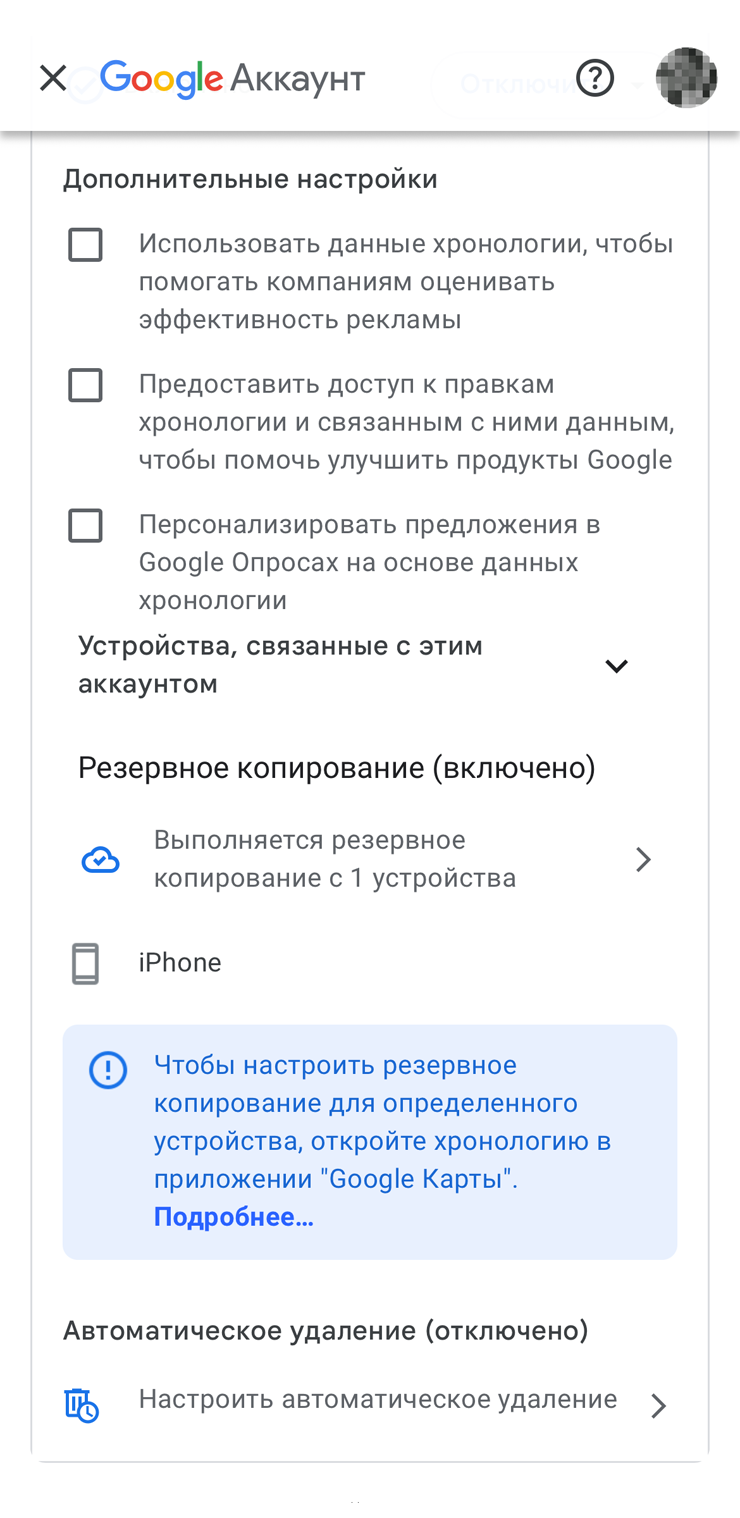740x1518 pixels.
Task: Select the iPhone device entry
Action: (x=180, y=963)
